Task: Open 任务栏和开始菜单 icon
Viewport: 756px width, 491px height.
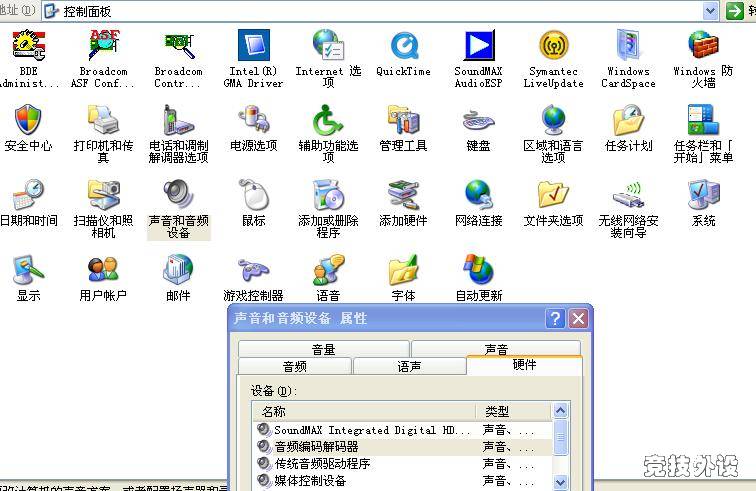Action: 703,120
